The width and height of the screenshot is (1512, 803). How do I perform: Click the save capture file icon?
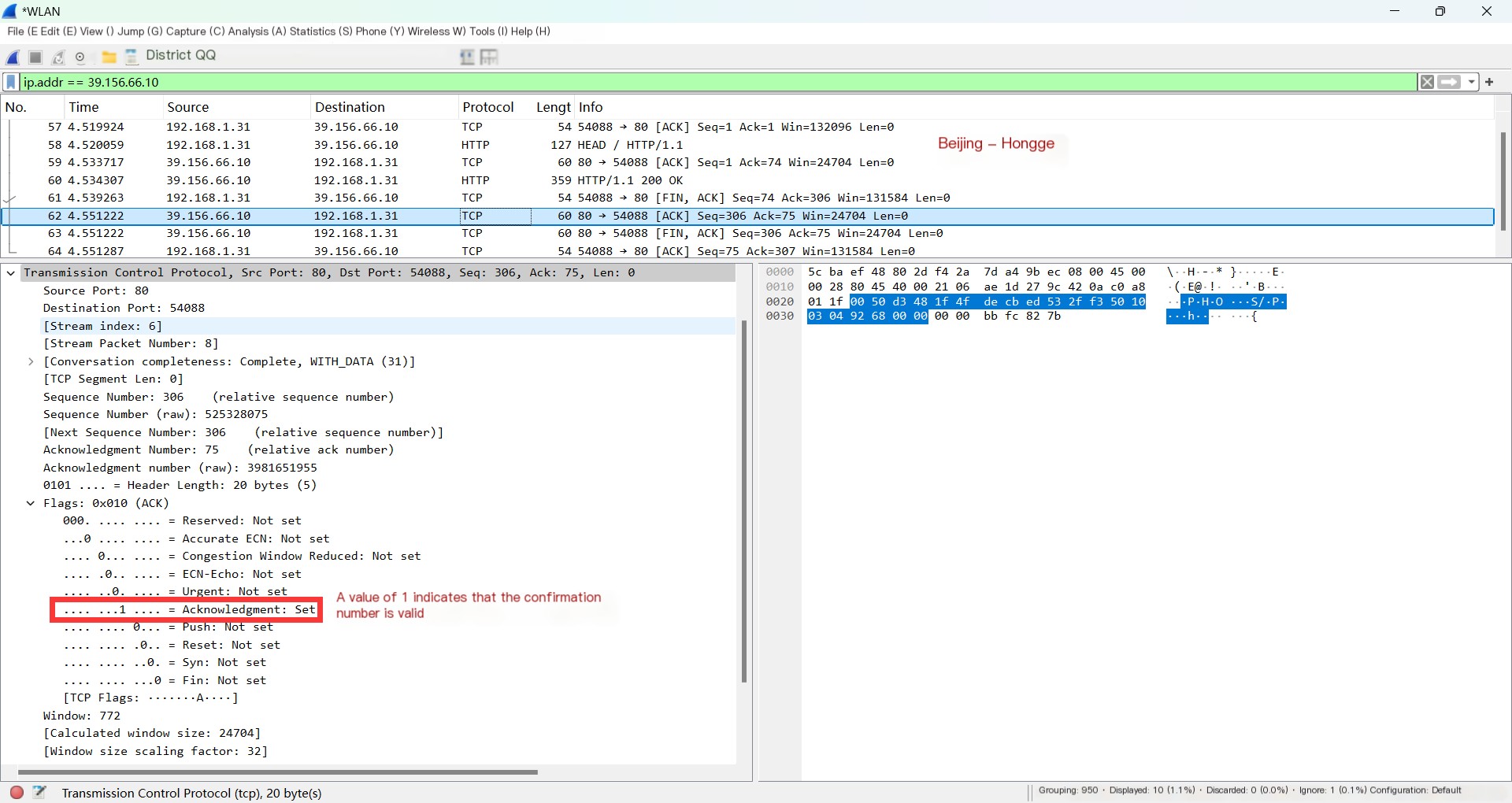132,56
